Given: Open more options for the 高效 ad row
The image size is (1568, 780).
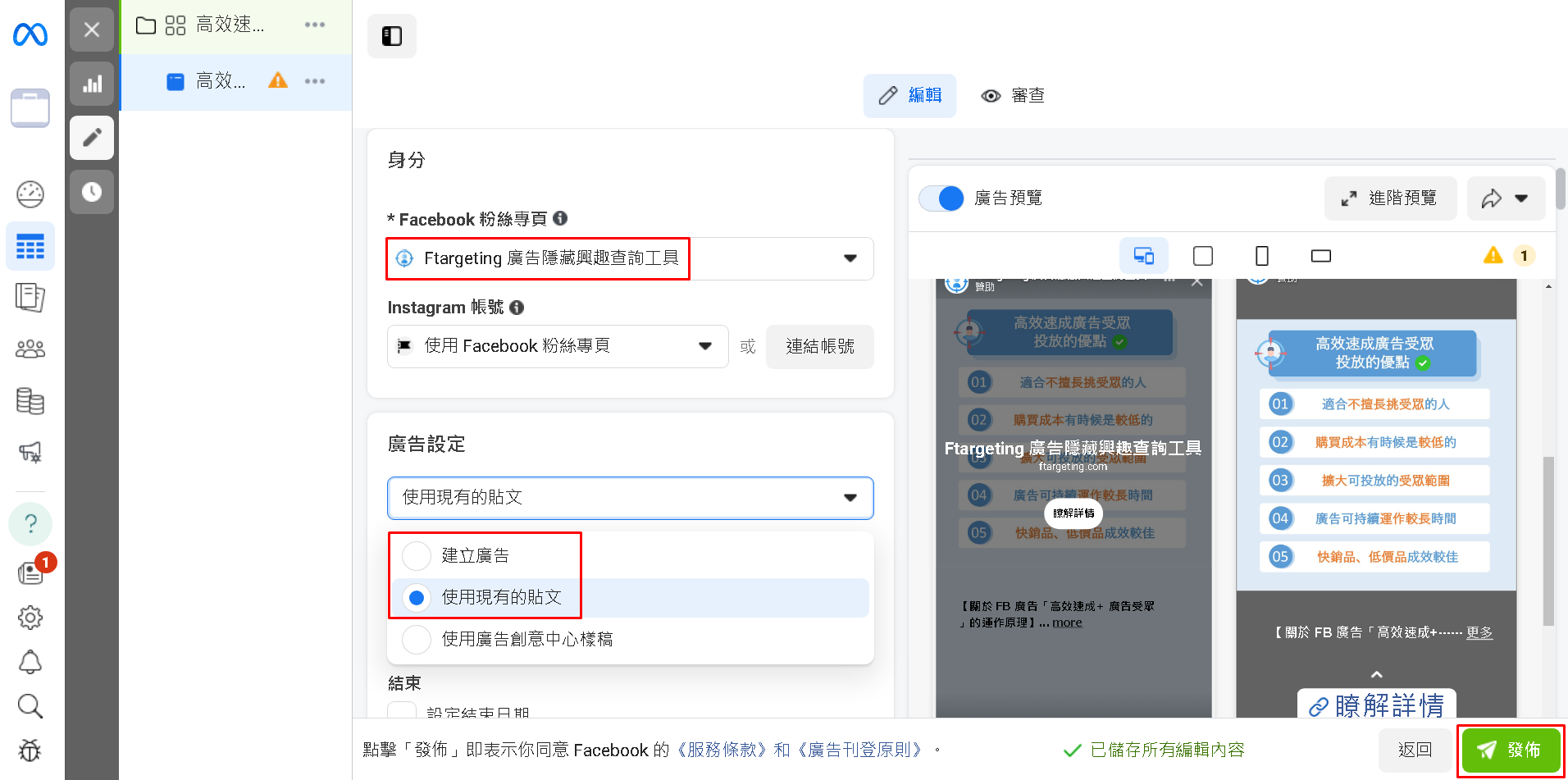Looking at the screenshot, I should tap(315, 81).
